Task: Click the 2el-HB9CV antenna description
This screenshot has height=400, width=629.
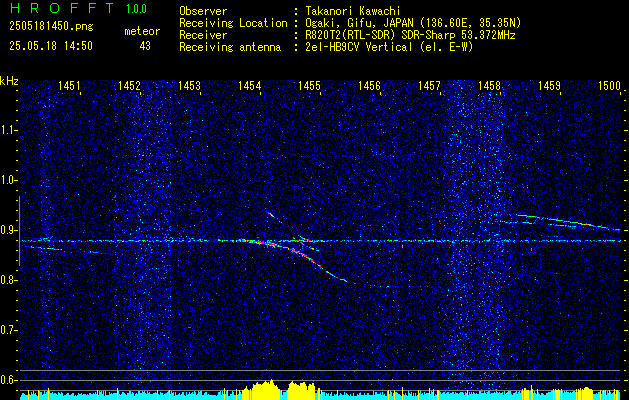Action: pos(389,47)
